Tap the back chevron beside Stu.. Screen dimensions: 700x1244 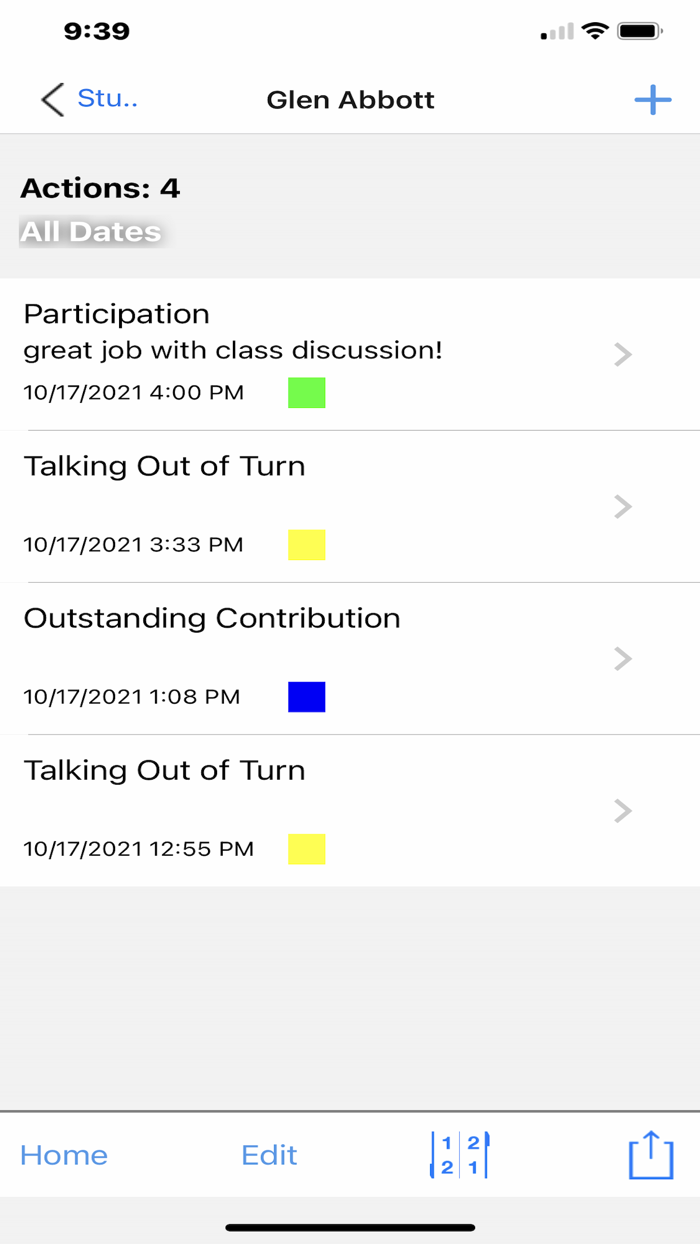(x=50, y=100)
